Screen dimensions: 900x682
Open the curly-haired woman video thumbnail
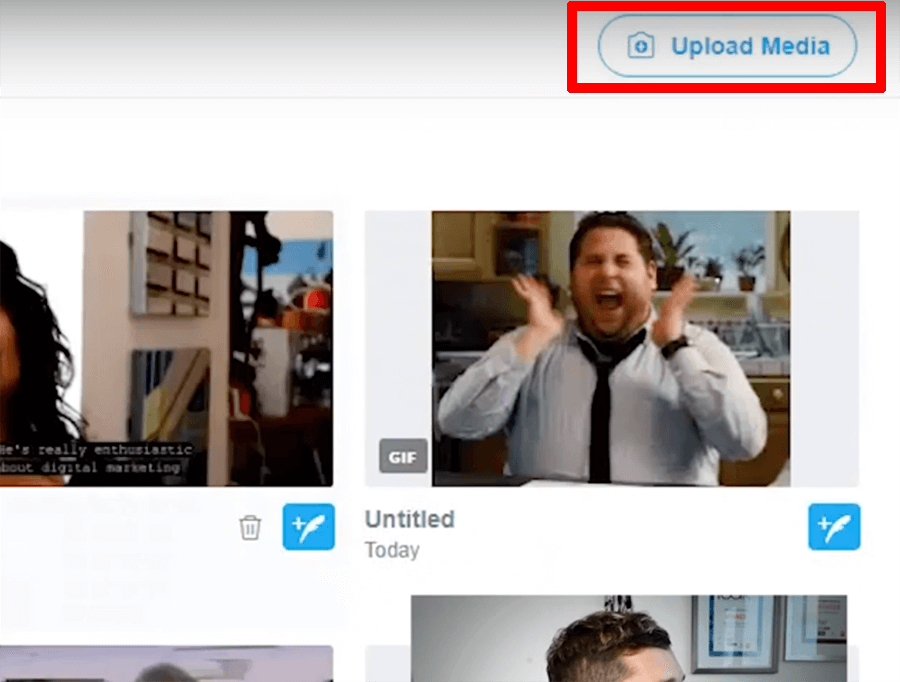(166, 348)
